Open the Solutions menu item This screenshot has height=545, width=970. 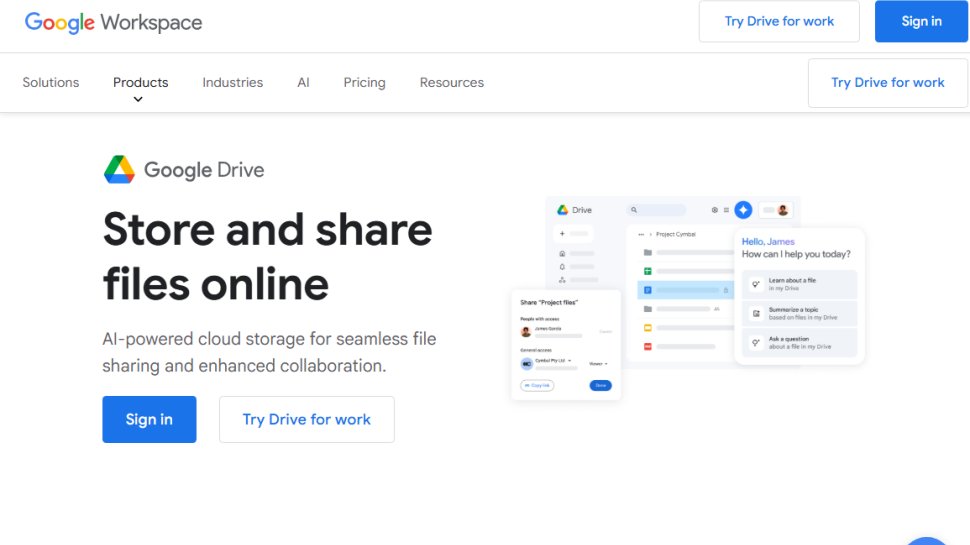[51, 82]
